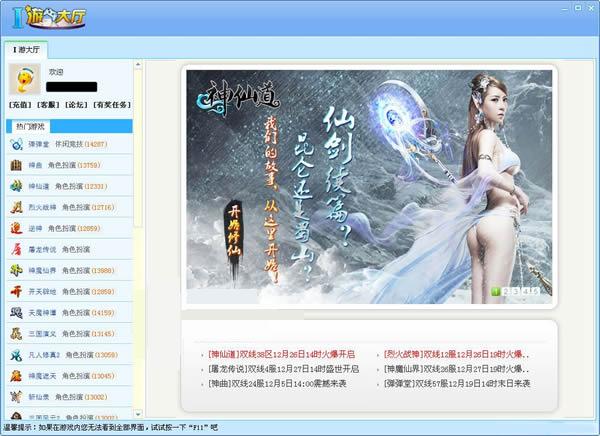Image resolution: width=600 pixels, height=436 pixels.
Task: Launch the 凡人修真2 game icon
Action: pyautogui.click(x=16, y=355)
